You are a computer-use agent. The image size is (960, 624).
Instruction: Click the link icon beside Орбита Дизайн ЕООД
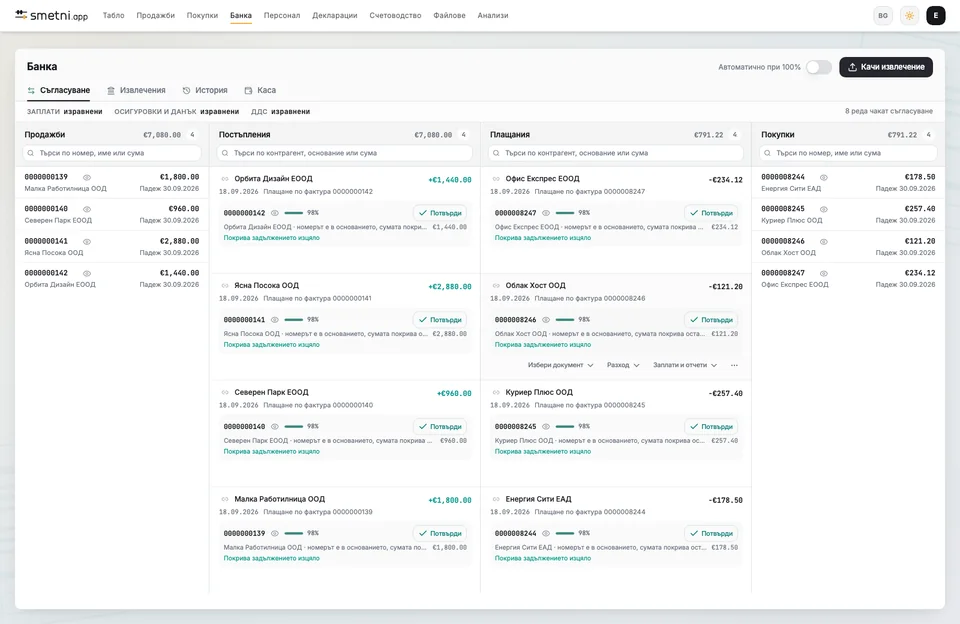tap(225, 179)
